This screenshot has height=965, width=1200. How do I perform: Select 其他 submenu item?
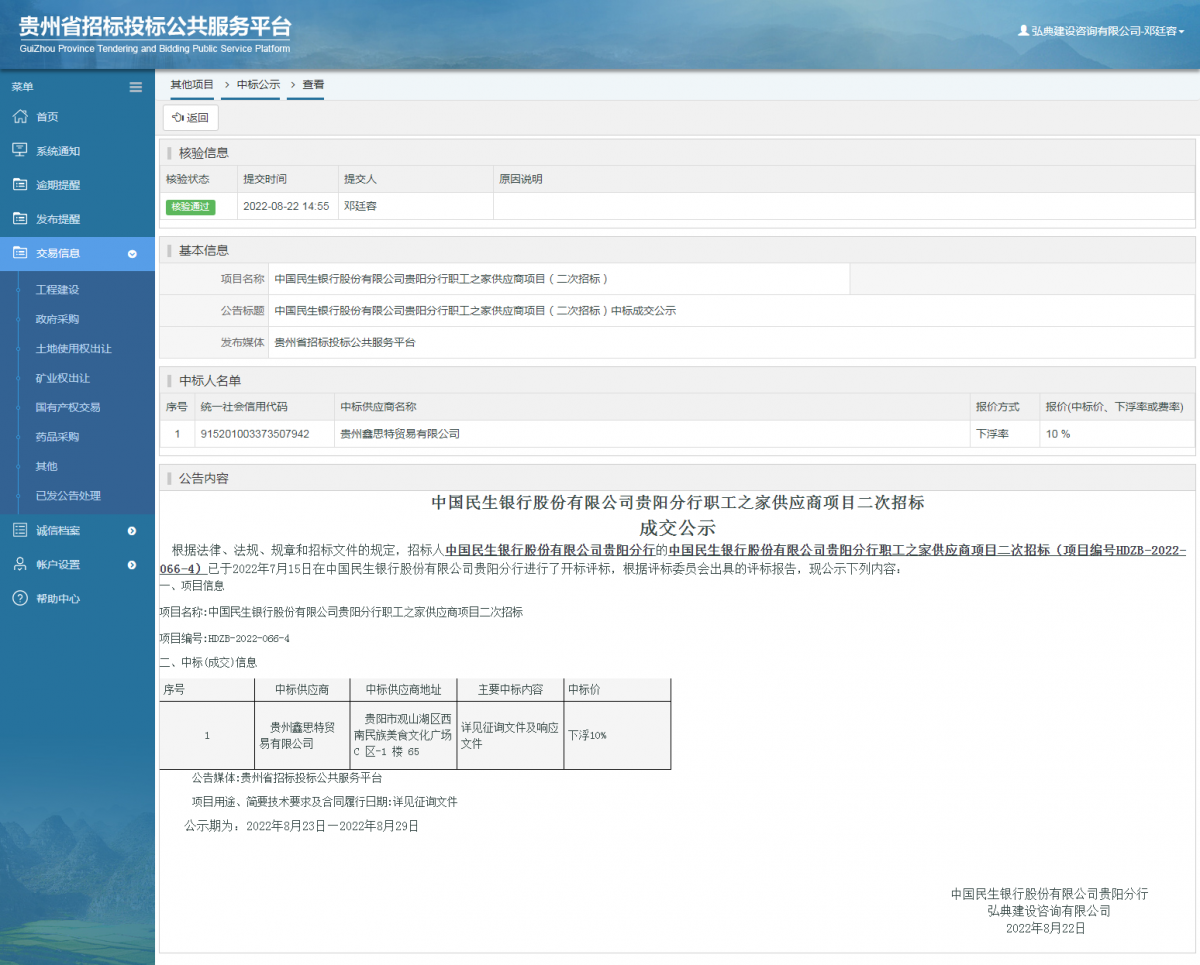point(46,466)
